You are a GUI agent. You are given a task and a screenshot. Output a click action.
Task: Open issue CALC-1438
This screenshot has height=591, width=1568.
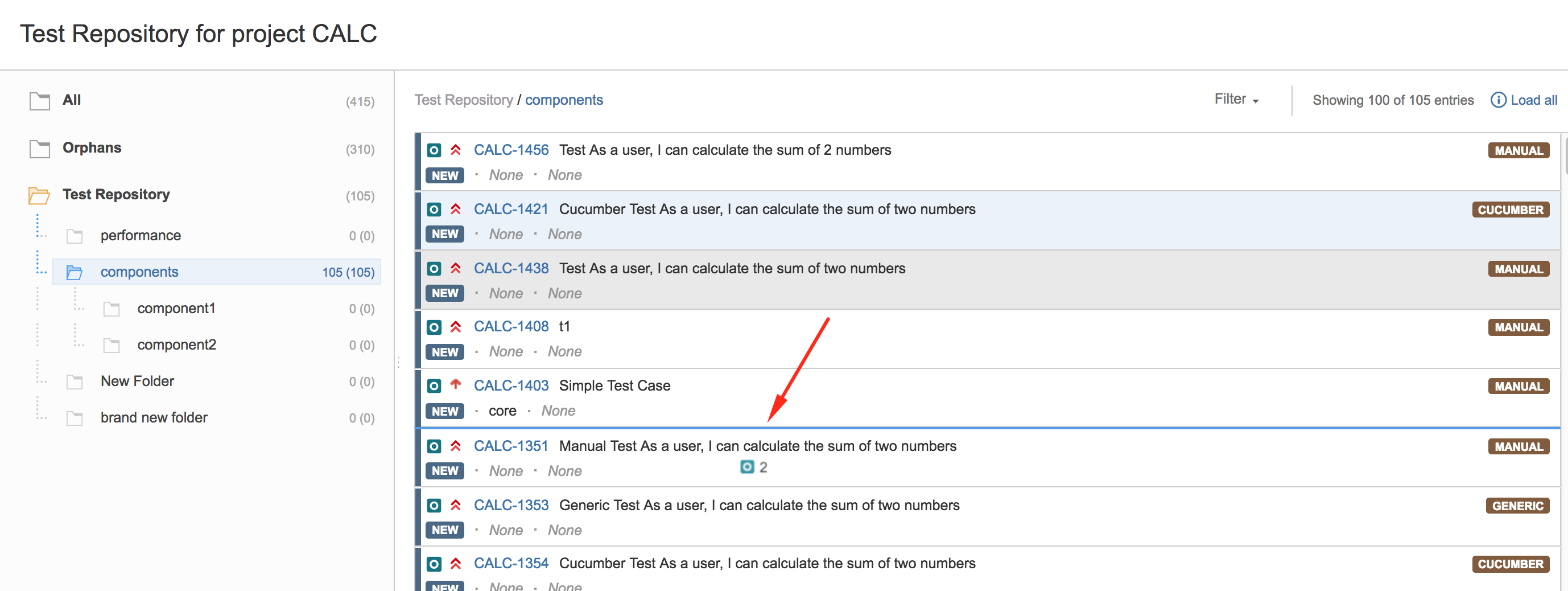[511, 268]
